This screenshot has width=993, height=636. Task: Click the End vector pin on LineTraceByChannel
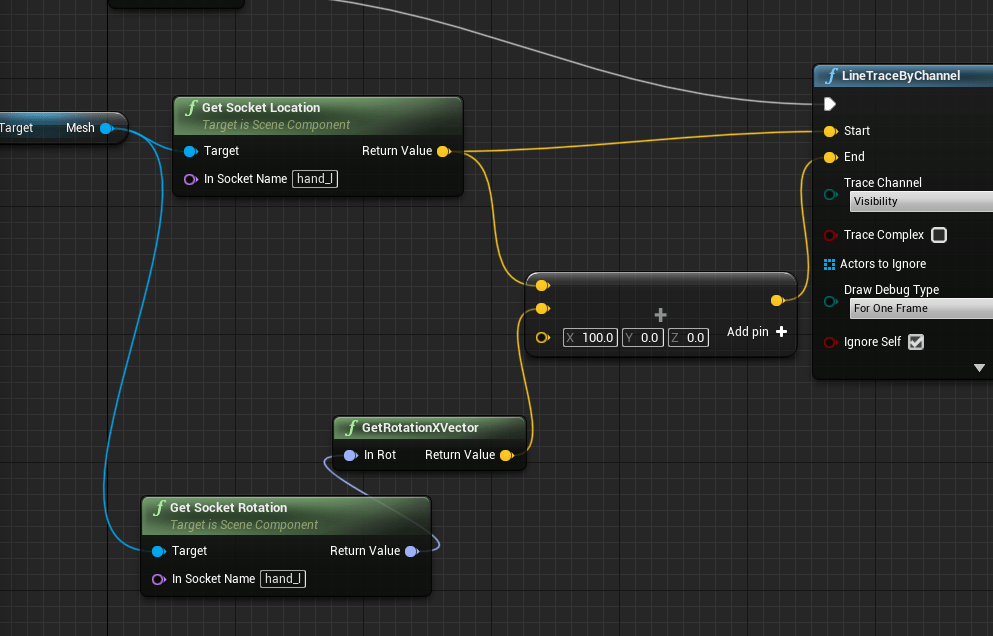point(830,157)
